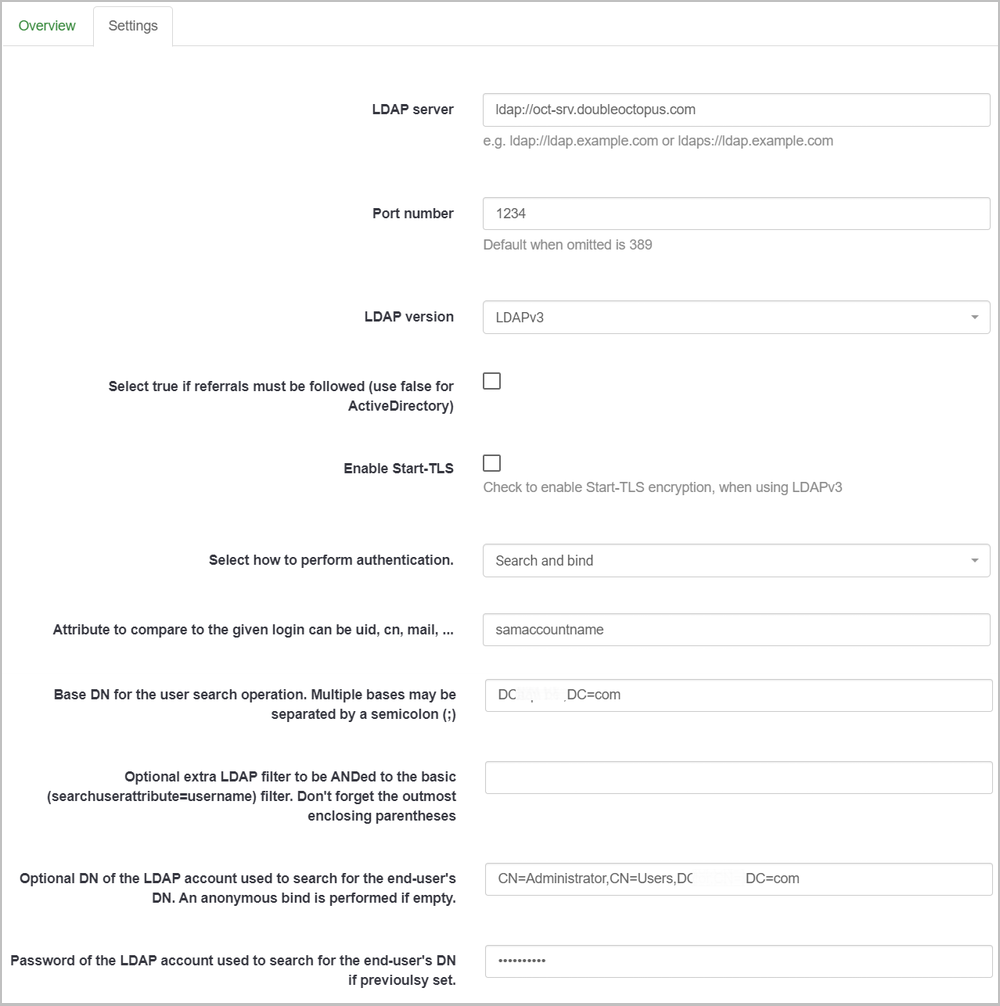The width and height of the screenshot is (1000, 1006).
Task: Click the LDAP server label
Action: tap(412, 110)
